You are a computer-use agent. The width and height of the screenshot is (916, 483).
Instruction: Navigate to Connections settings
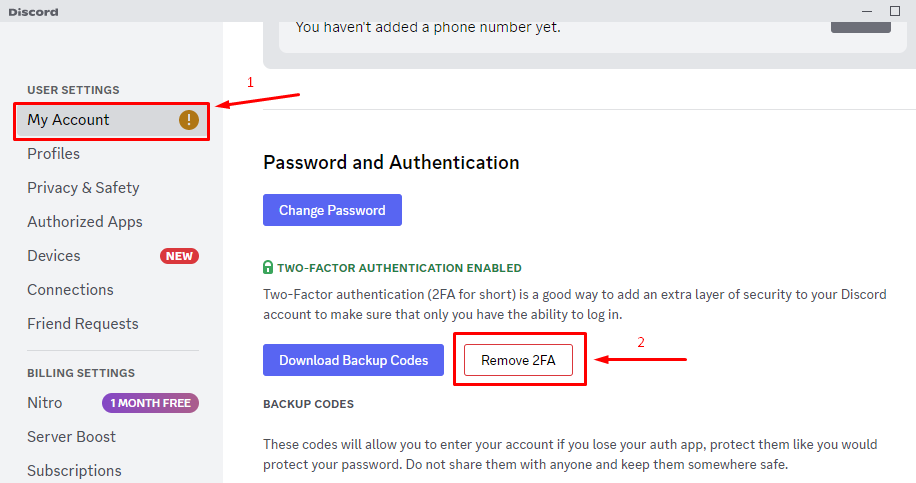tap(112, 290)
